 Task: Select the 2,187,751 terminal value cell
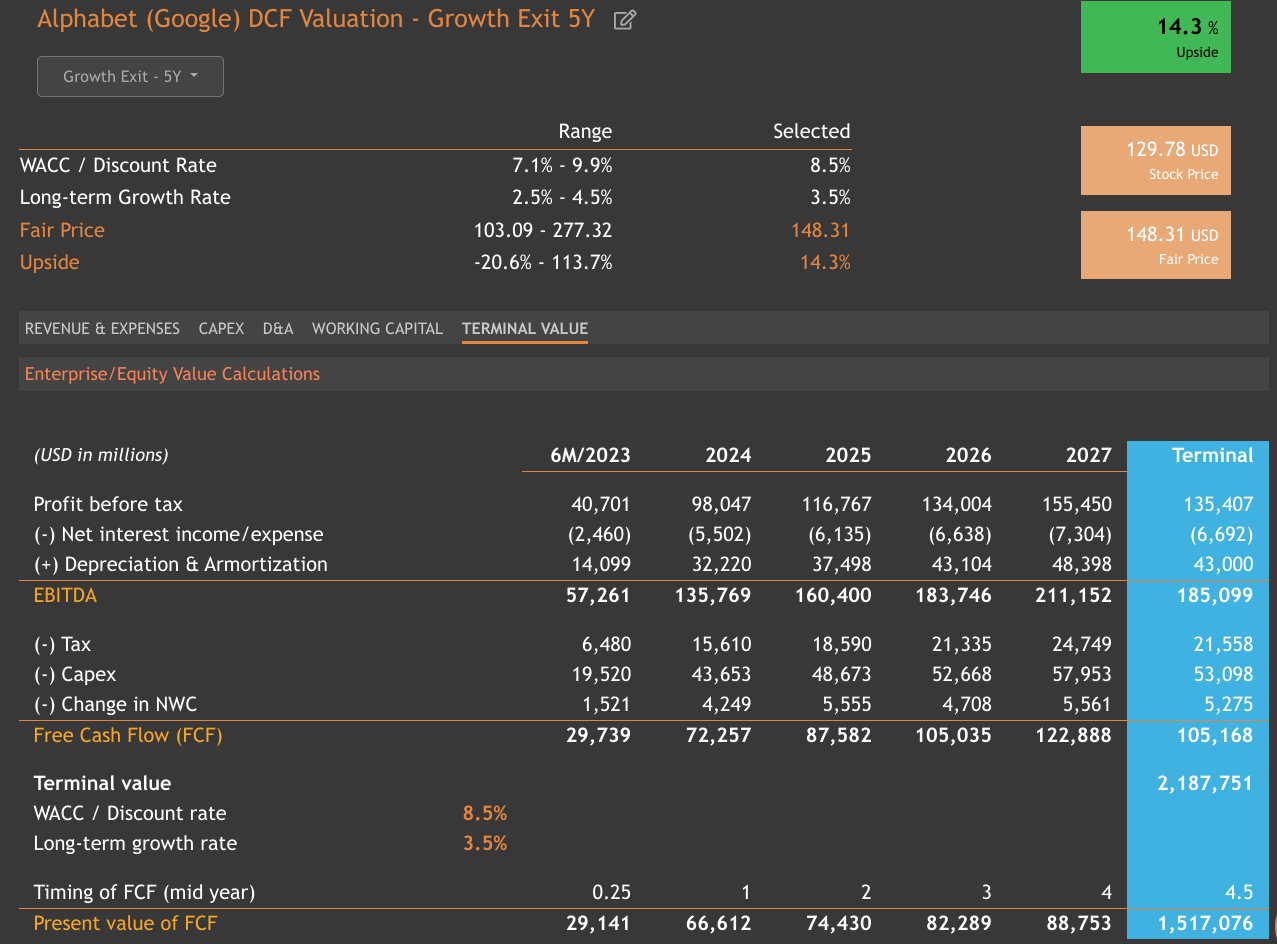point(1204,783)
